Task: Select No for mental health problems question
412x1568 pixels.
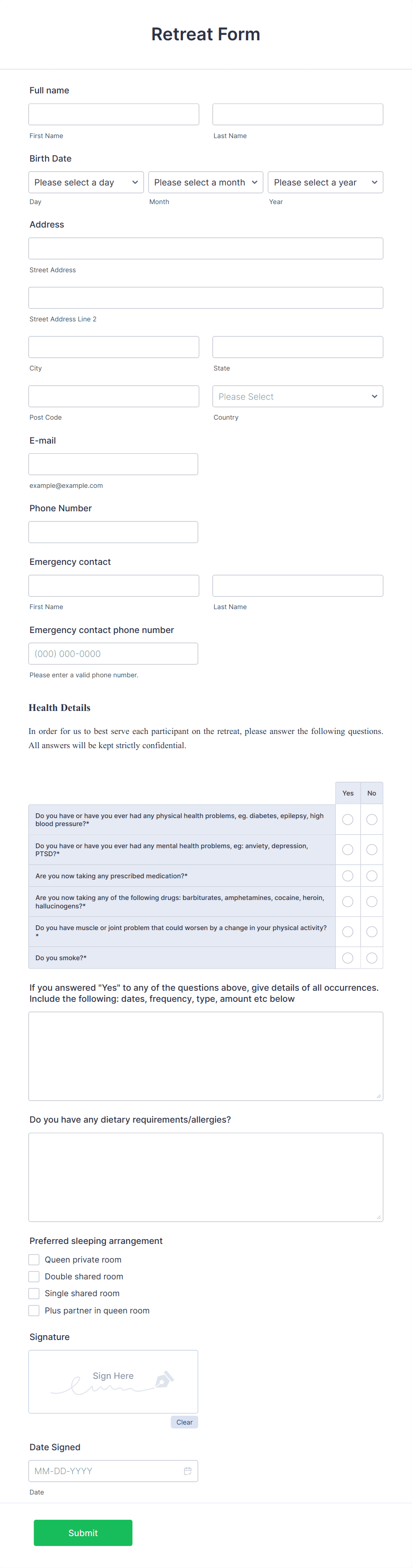Action: 372,849
